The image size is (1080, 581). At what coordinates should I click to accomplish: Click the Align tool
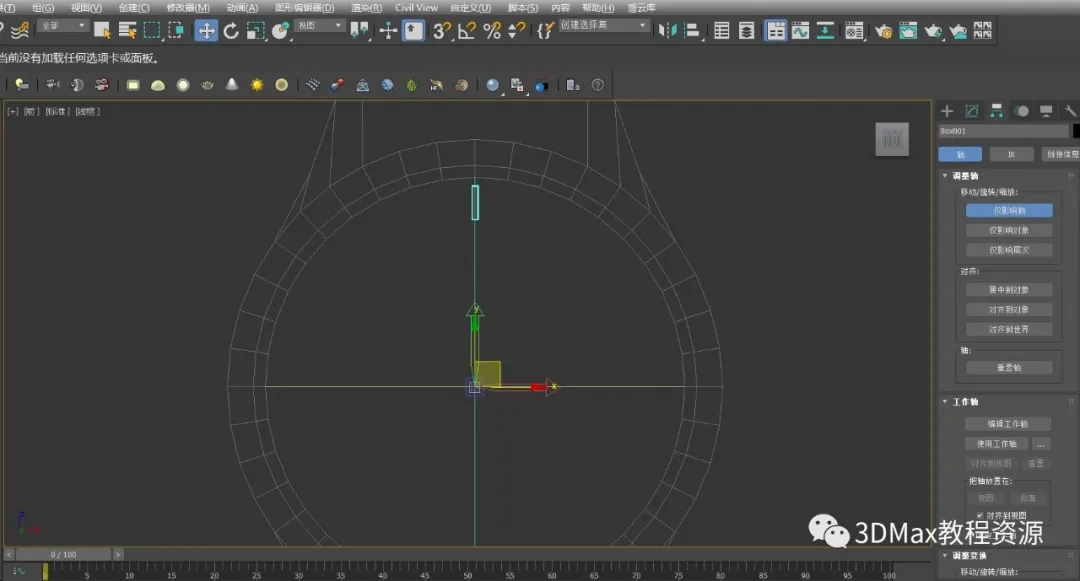692,30
